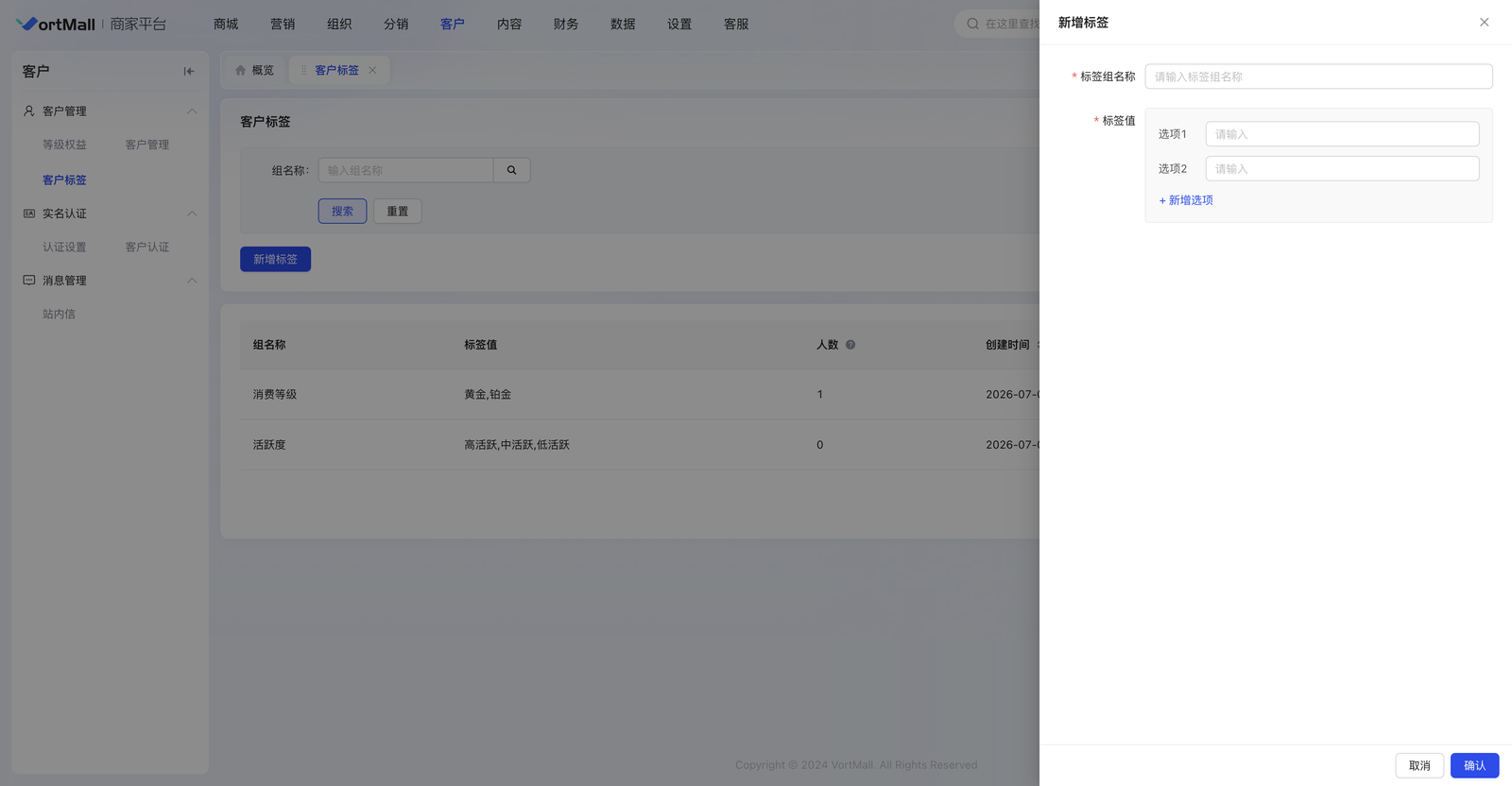This screenshot has width=1512, height=786.
Task: Open the 分销 top menu
Action: coord(396,24)
